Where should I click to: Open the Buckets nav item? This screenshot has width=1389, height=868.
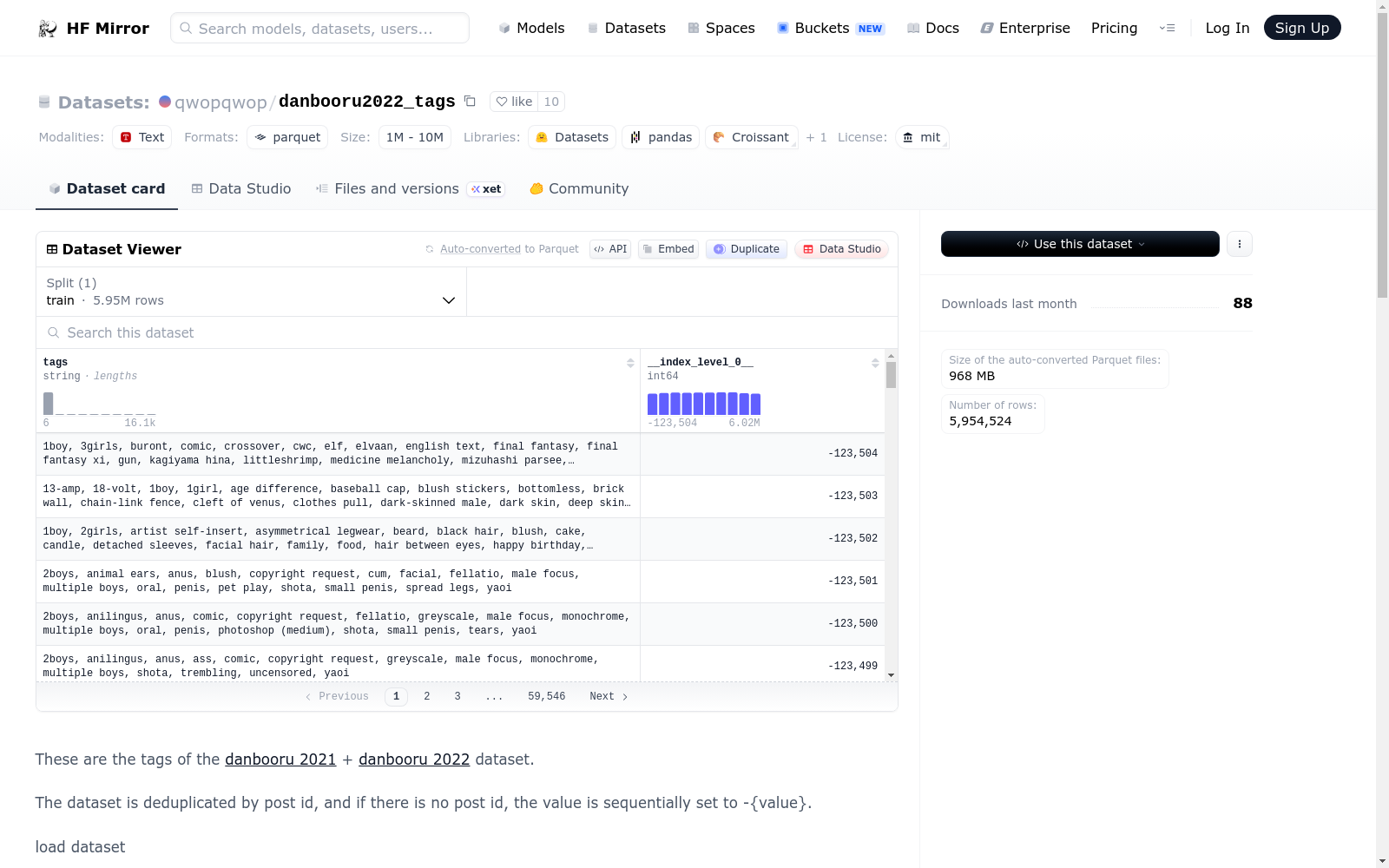coord(830,28)
